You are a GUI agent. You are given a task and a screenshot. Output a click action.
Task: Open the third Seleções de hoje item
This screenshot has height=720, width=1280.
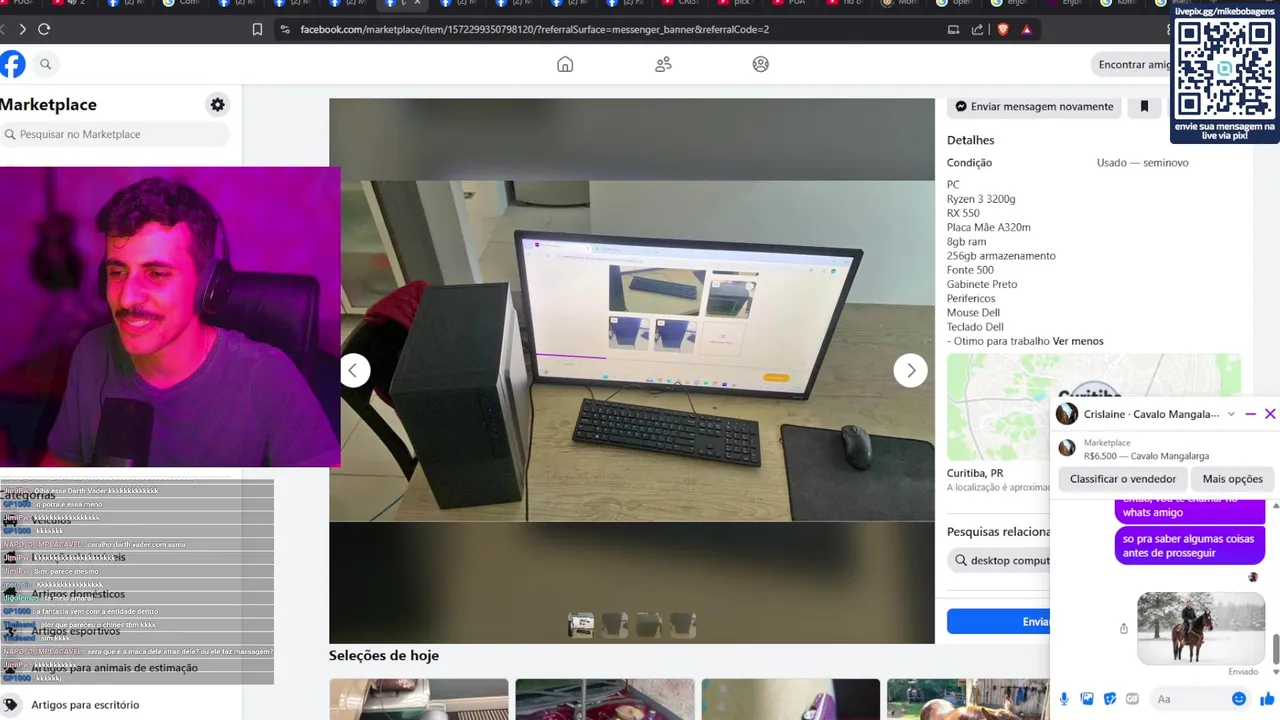coord(791,699)
